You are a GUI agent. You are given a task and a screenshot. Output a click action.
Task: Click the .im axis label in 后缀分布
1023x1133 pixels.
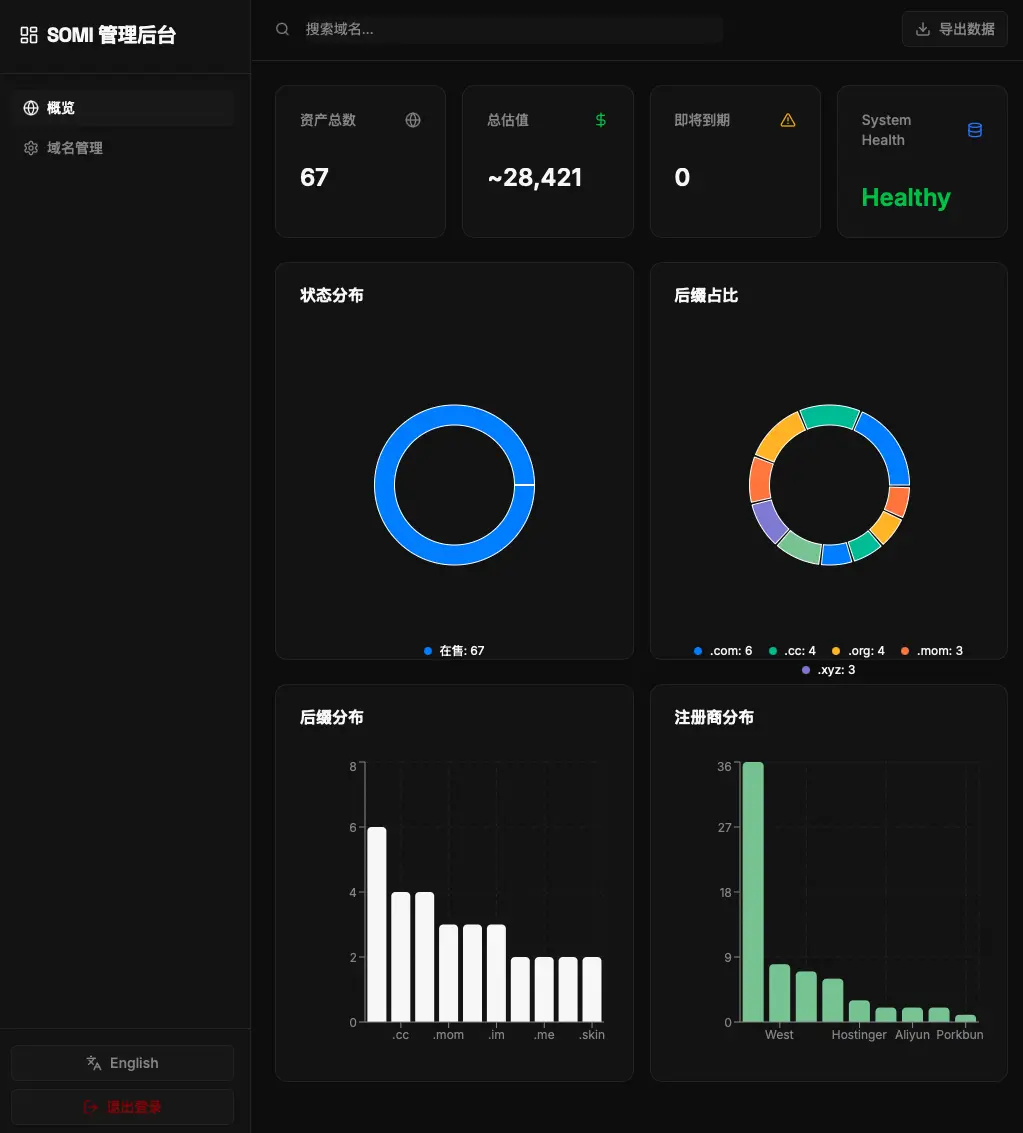(x=496, y=1035)
